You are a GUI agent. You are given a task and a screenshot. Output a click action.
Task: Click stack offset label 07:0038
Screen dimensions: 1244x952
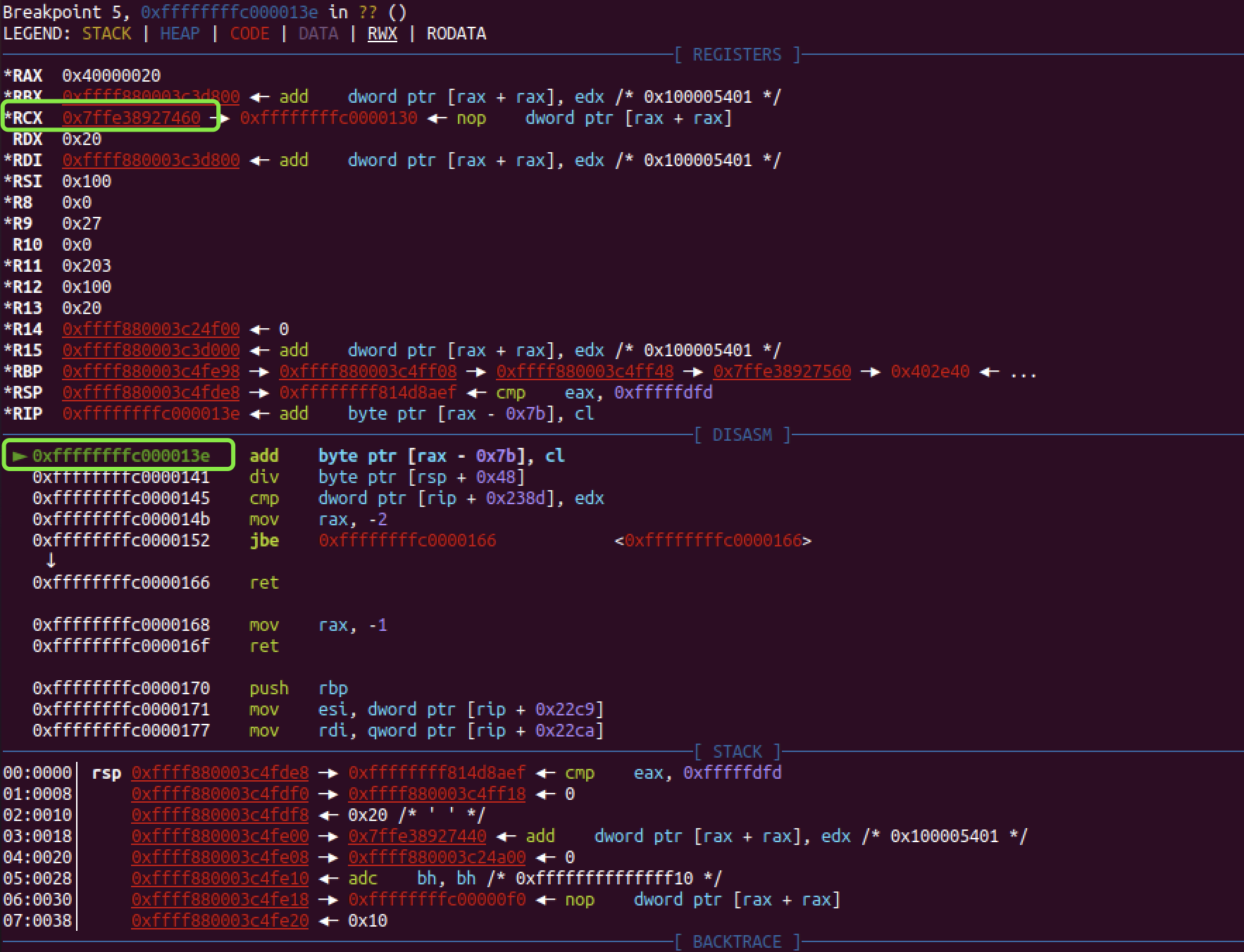pyautogui.click(x=37, y=920)
